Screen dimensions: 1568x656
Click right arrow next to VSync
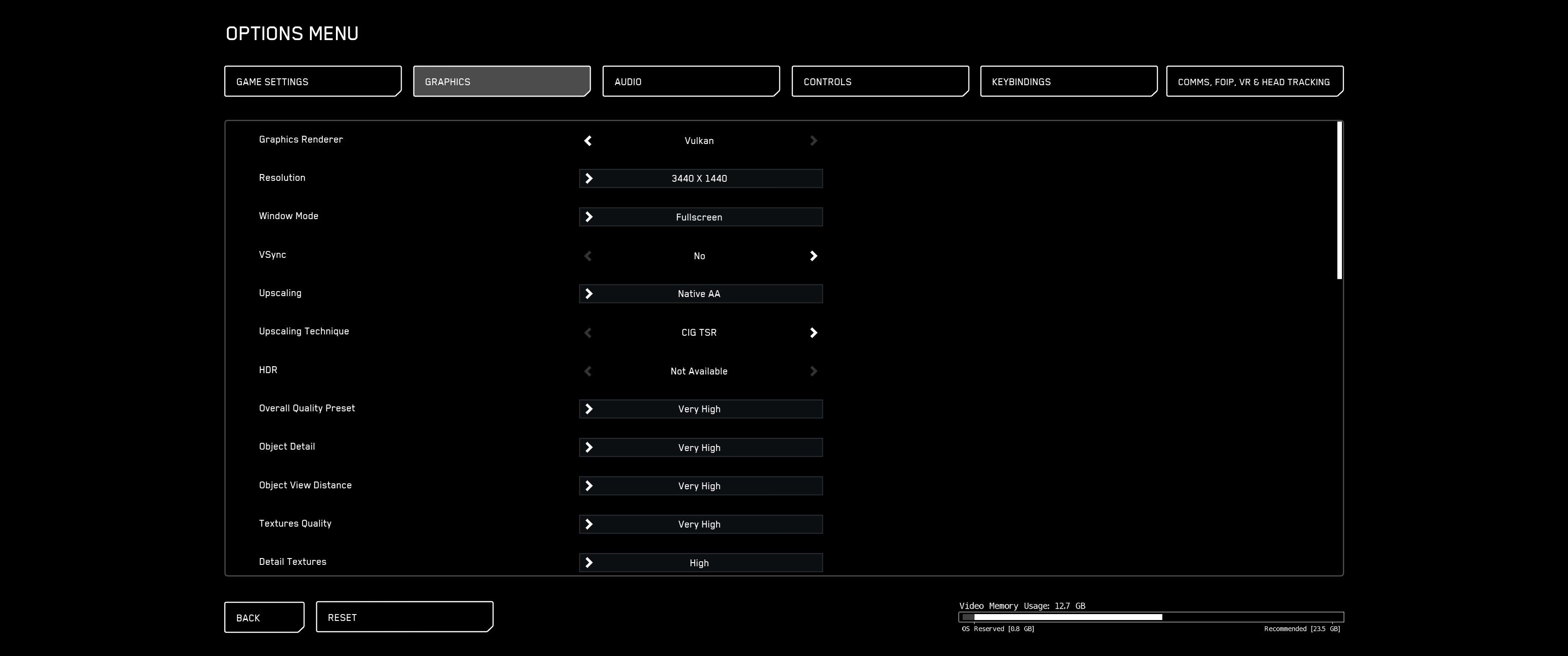click(x=813, y=256)
